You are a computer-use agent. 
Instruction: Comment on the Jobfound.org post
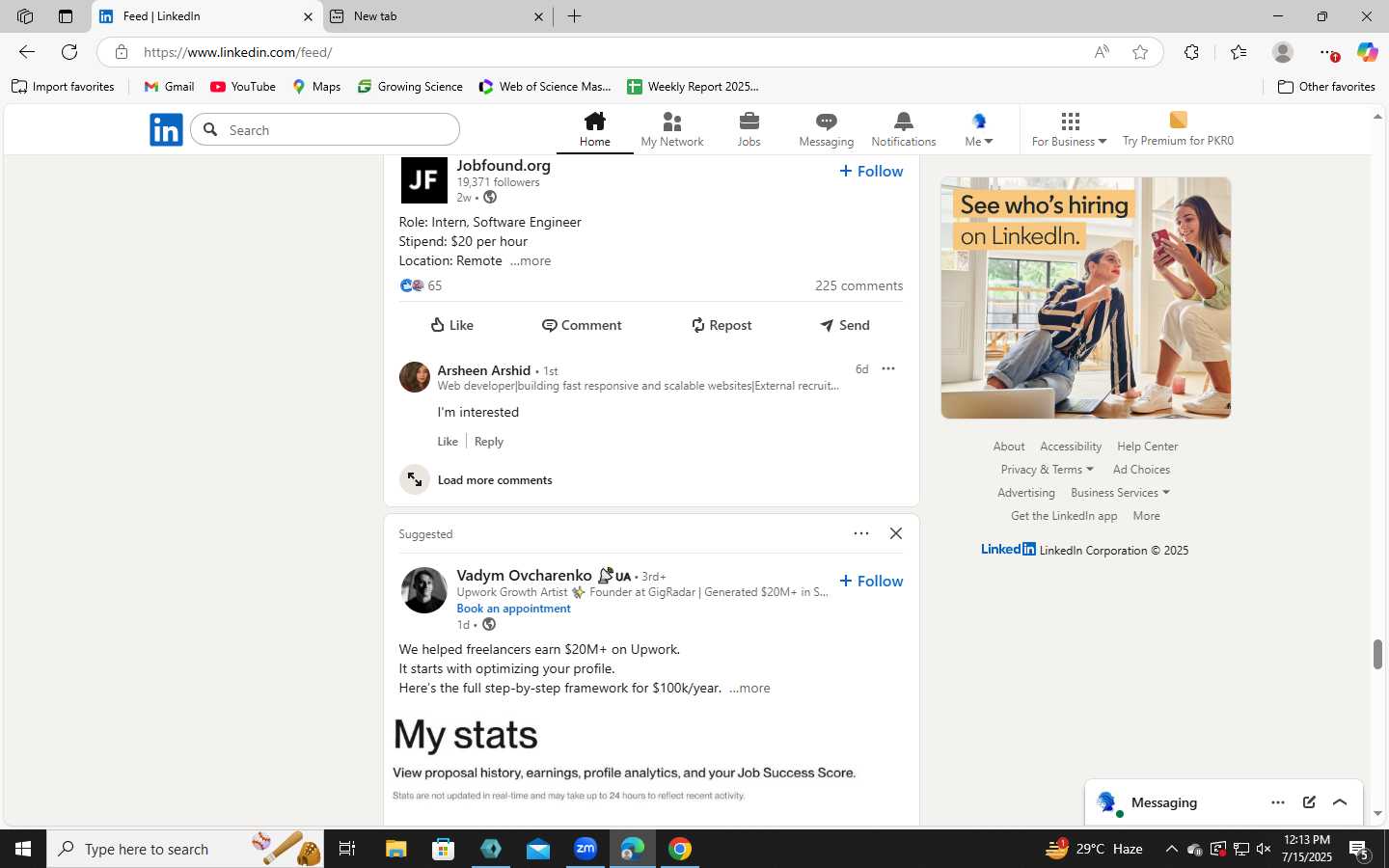point(582,325)
